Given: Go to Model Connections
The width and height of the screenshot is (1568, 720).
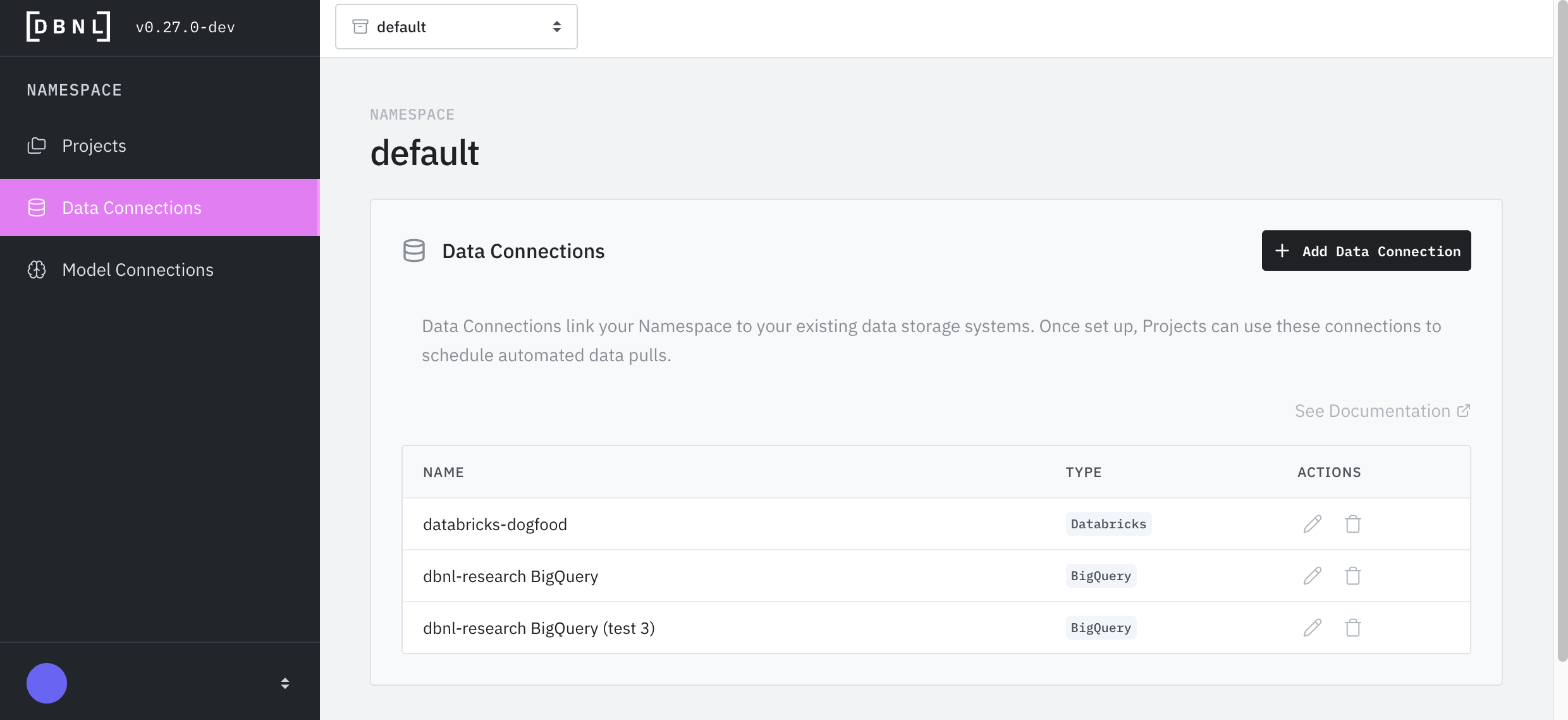Looking at the screenshot, I should pyautogui.click(x=138, y=270).
